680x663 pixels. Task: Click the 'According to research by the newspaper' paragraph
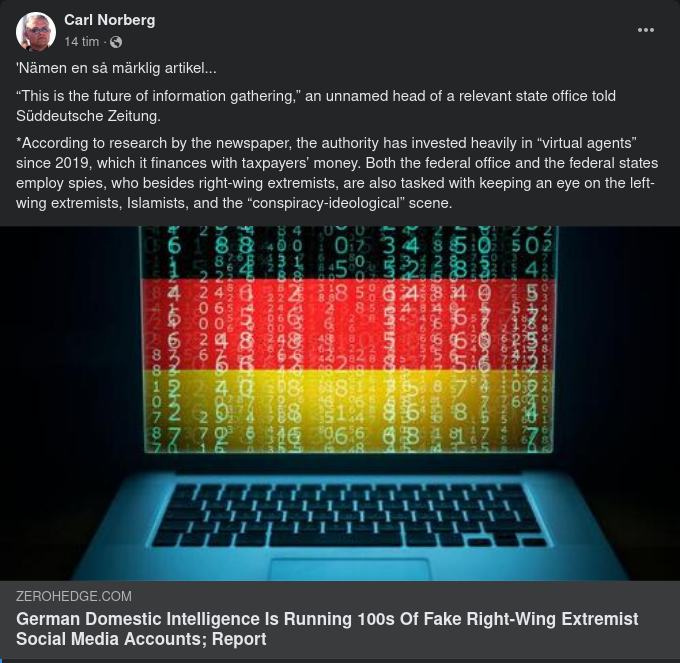tap(337, 173)
